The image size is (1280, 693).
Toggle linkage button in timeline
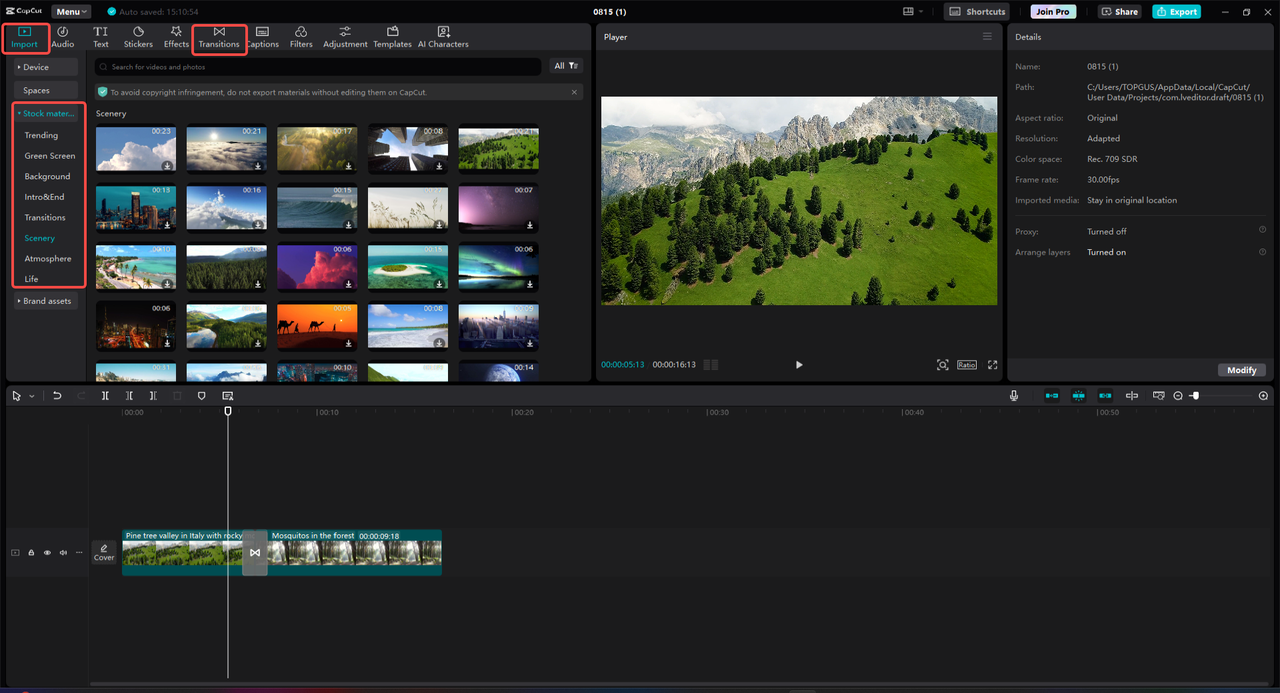[x=1105, y=396]
